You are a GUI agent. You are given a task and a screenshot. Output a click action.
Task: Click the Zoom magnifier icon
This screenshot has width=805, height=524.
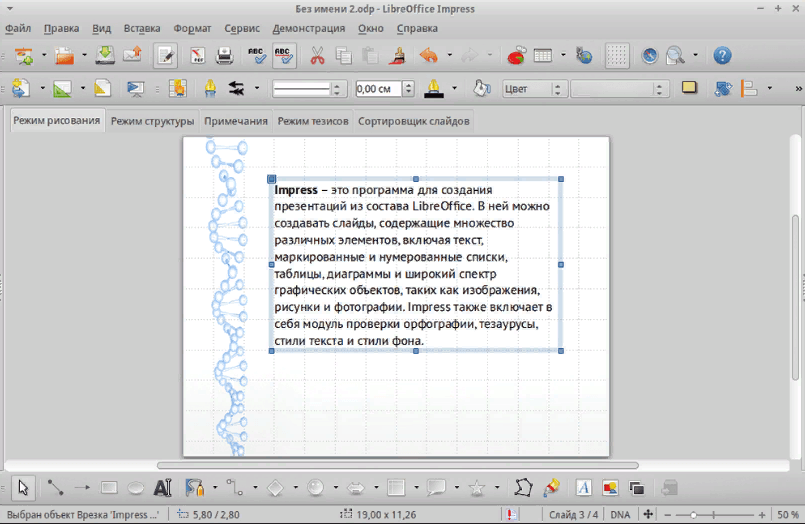(675, 55)
